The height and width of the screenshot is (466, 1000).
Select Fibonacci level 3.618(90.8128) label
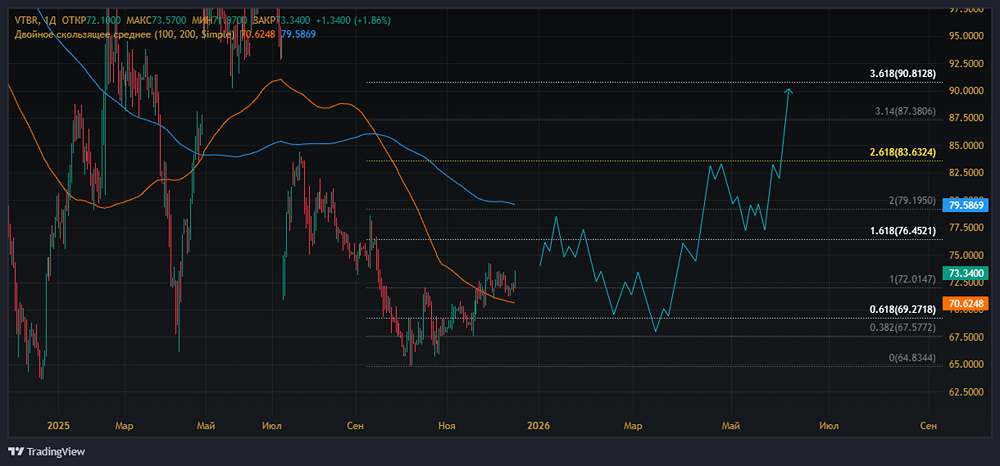pyautogui.click(x=902, y=74)
